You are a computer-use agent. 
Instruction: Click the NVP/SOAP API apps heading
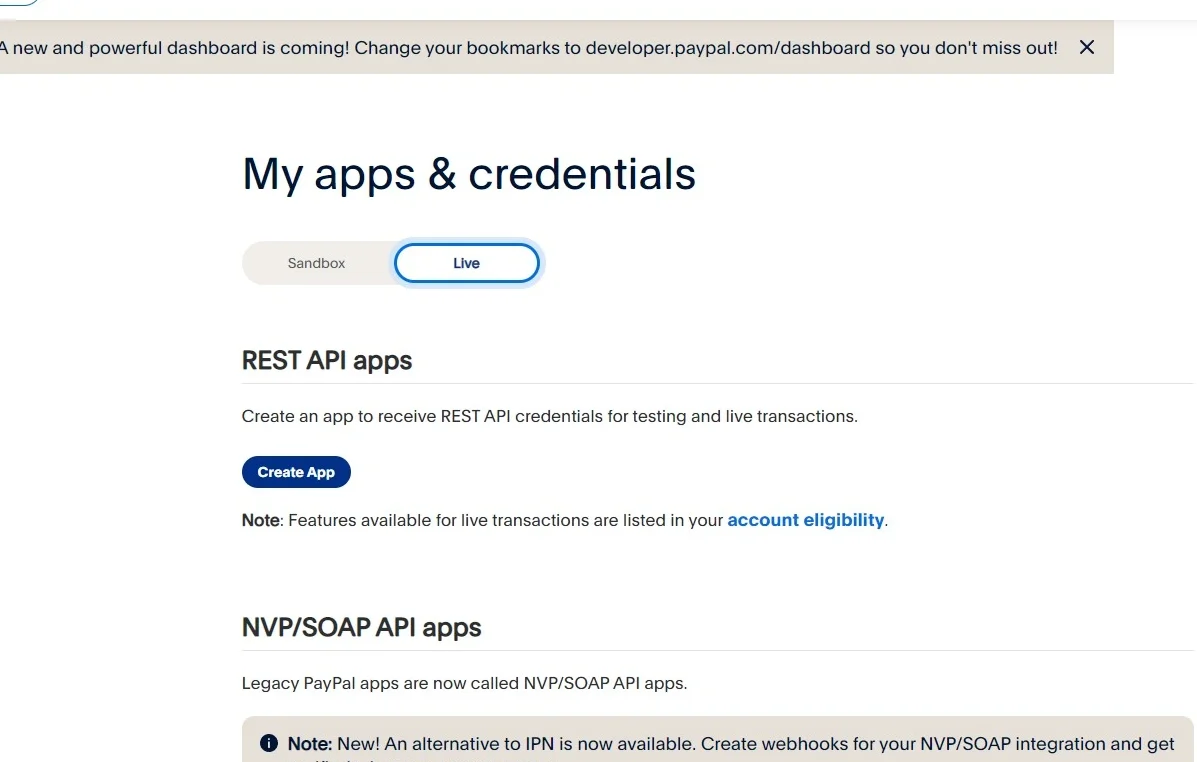(x=361, y=628)
